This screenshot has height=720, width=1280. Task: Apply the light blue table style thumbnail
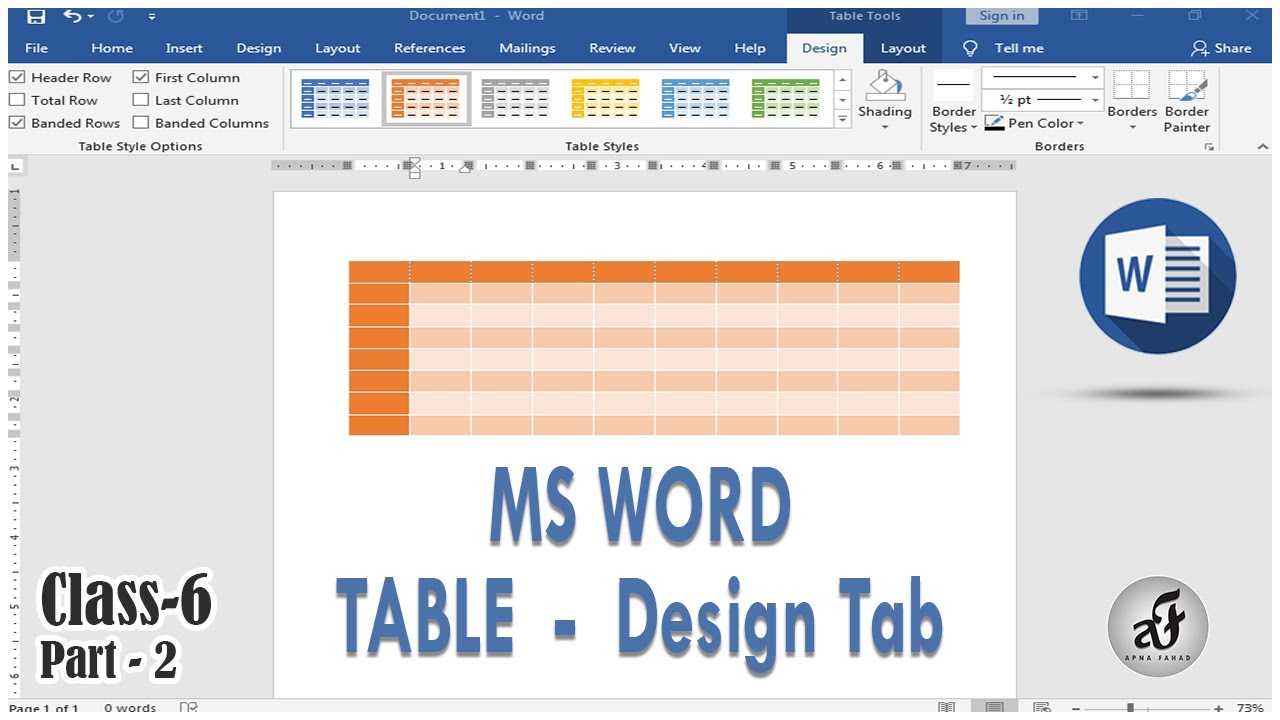click(x=695, y=99)
